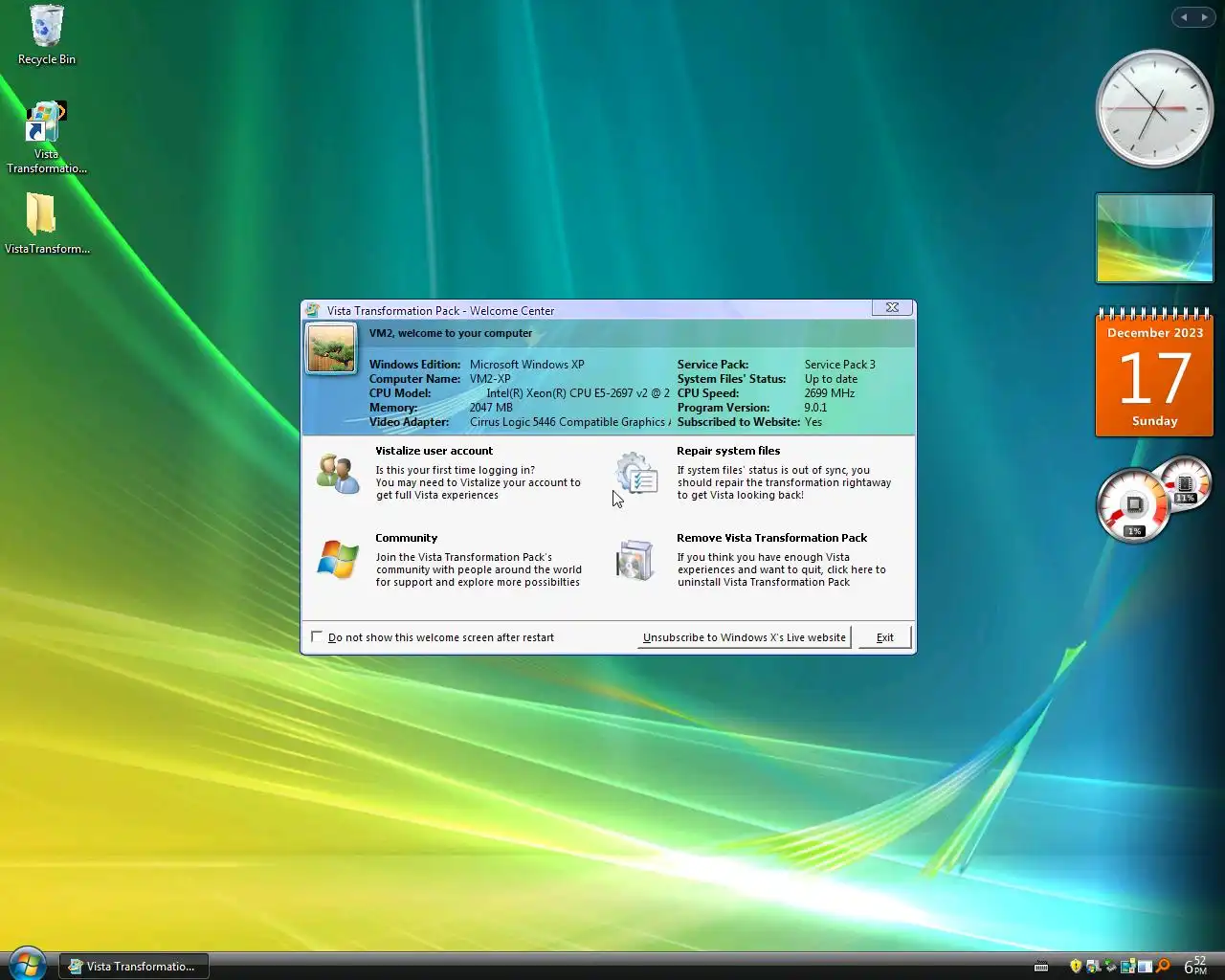Click the 'Intel(R) Xeon(R) CPU' model value
This screenshot has height=980, width=1225.
tap(578, 393)
